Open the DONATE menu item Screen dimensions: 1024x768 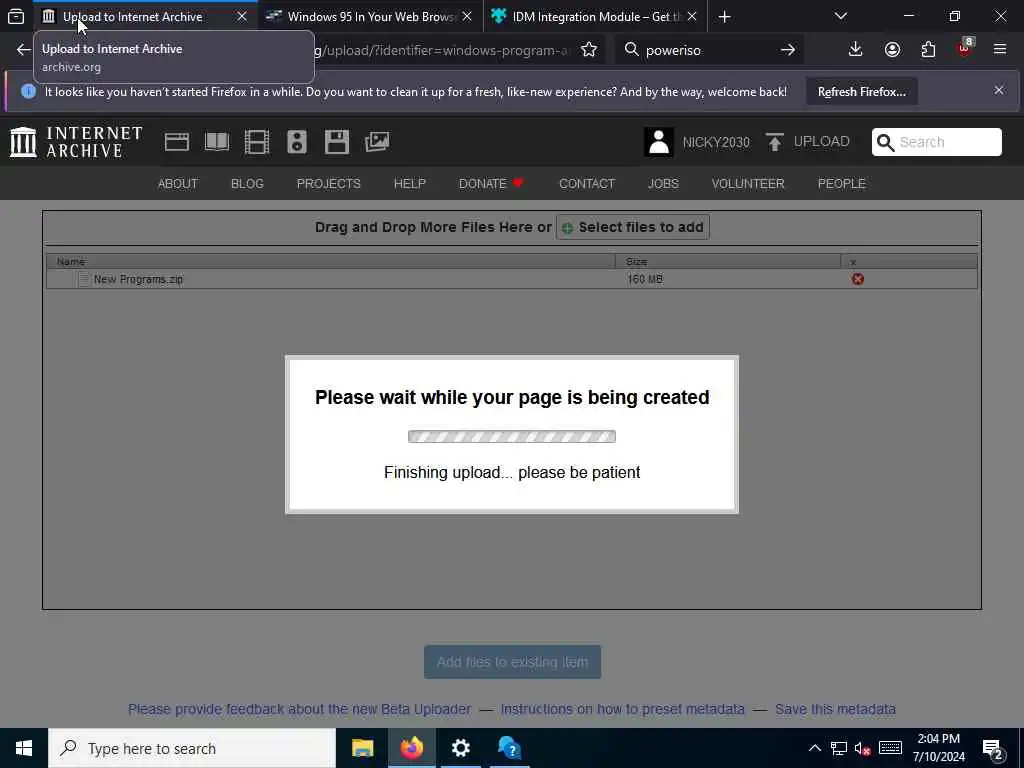(491, 184)
